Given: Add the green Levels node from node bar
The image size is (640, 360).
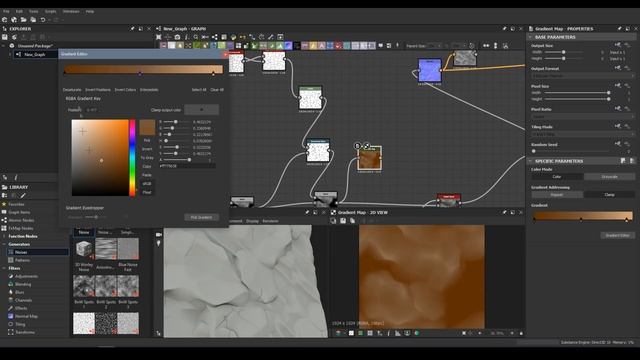Looking at the screenshot, I should 280,46.
